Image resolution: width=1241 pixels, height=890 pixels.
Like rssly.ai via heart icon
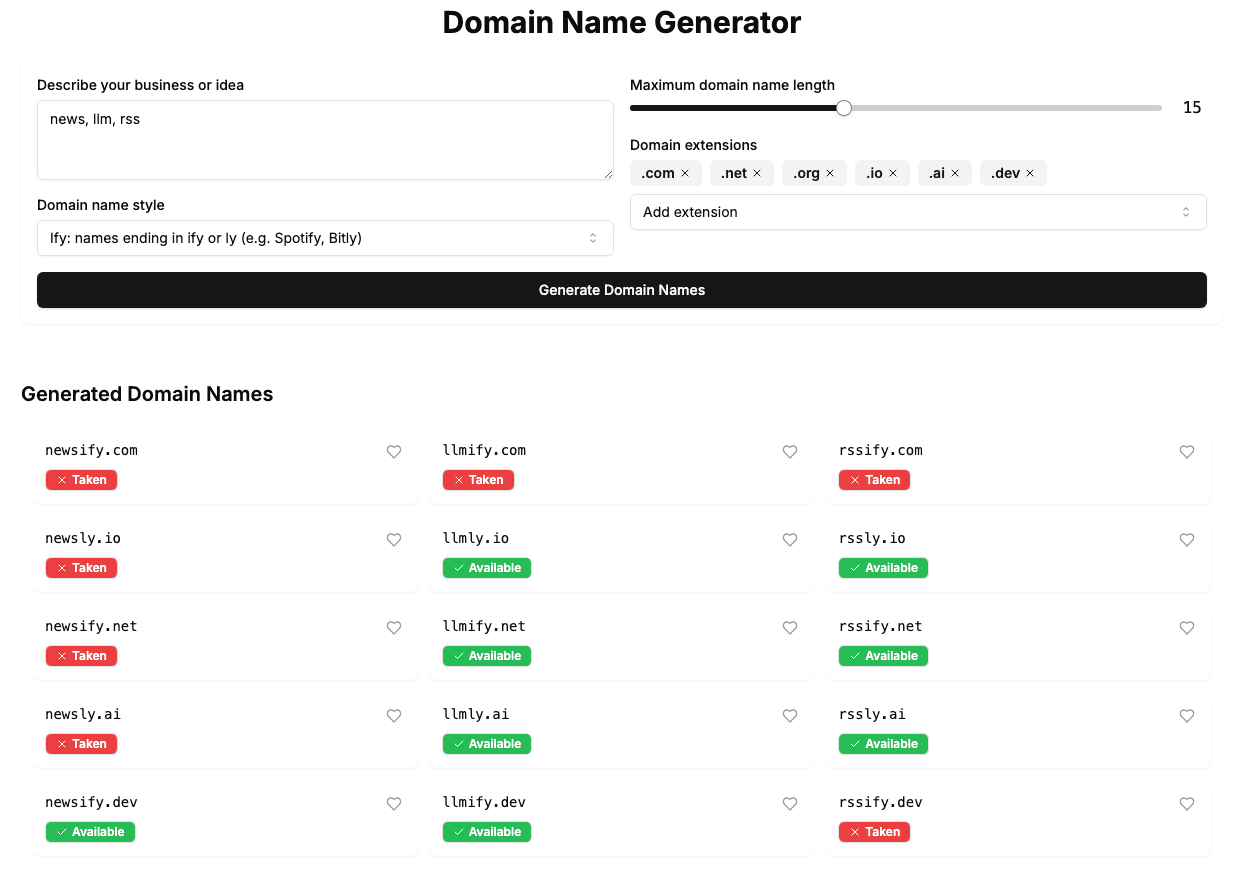(1187, 716)
